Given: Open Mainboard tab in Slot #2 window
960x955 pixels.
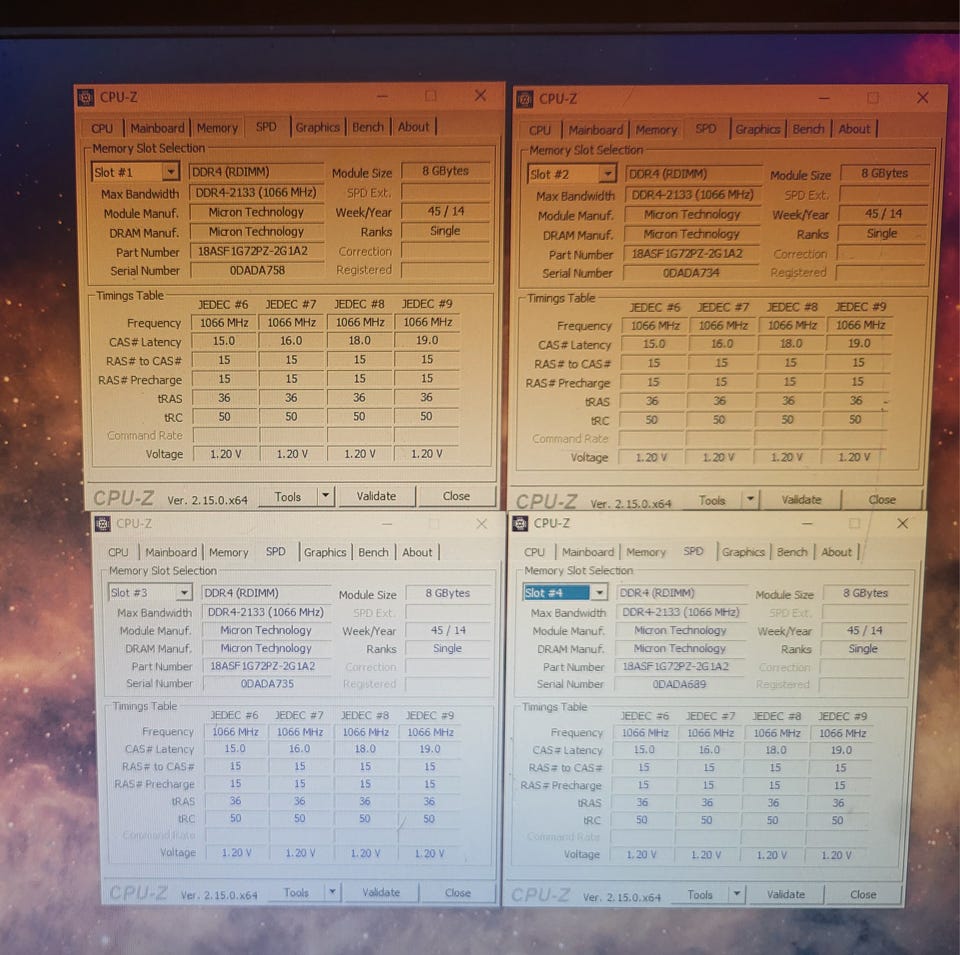Looking at the screenshot, I should 596,130.
